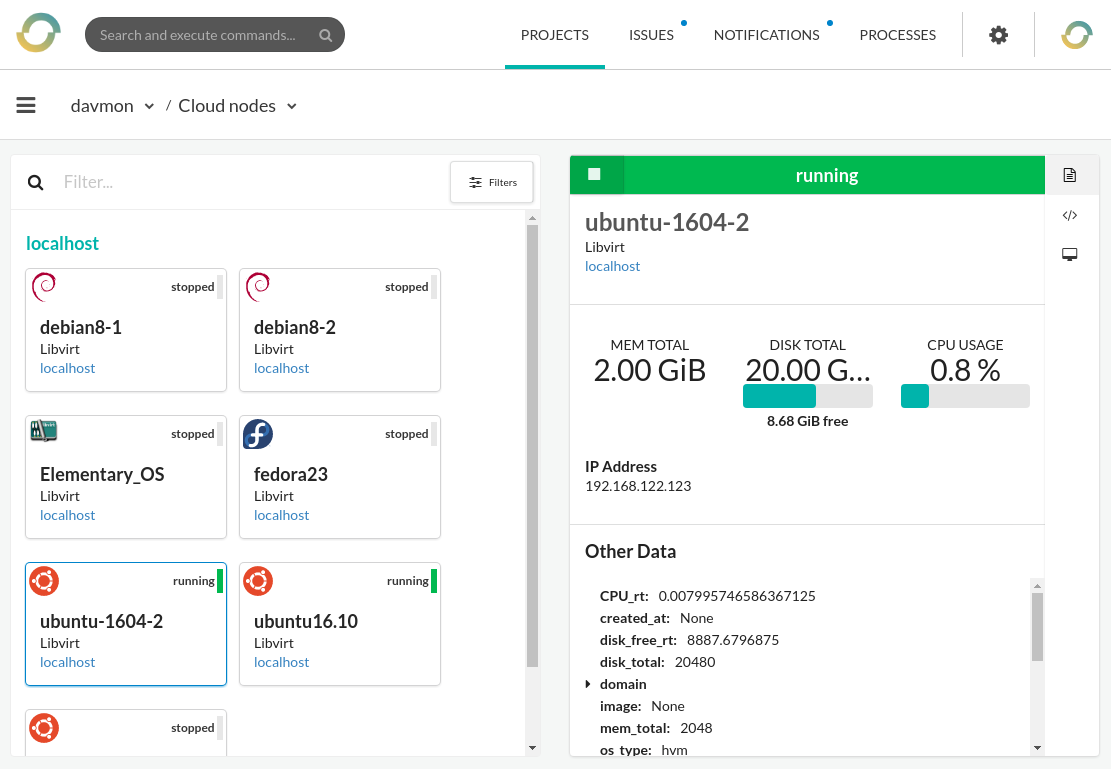Viewport: 1111px width, 769px height.
Task: Select the ubuntu-1604-2 card name
Action: coord(101,621)
